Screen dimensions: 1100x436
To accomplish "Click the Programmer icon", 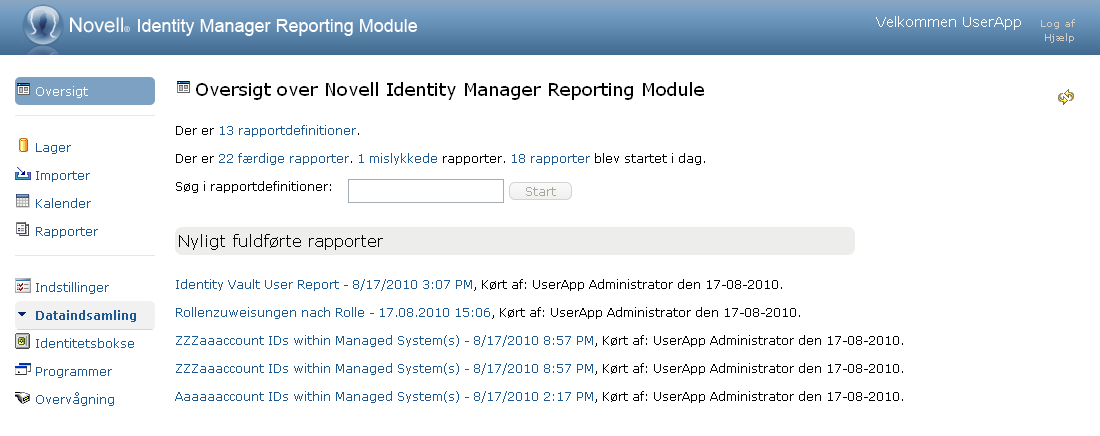I will click(x=24, y=370).
